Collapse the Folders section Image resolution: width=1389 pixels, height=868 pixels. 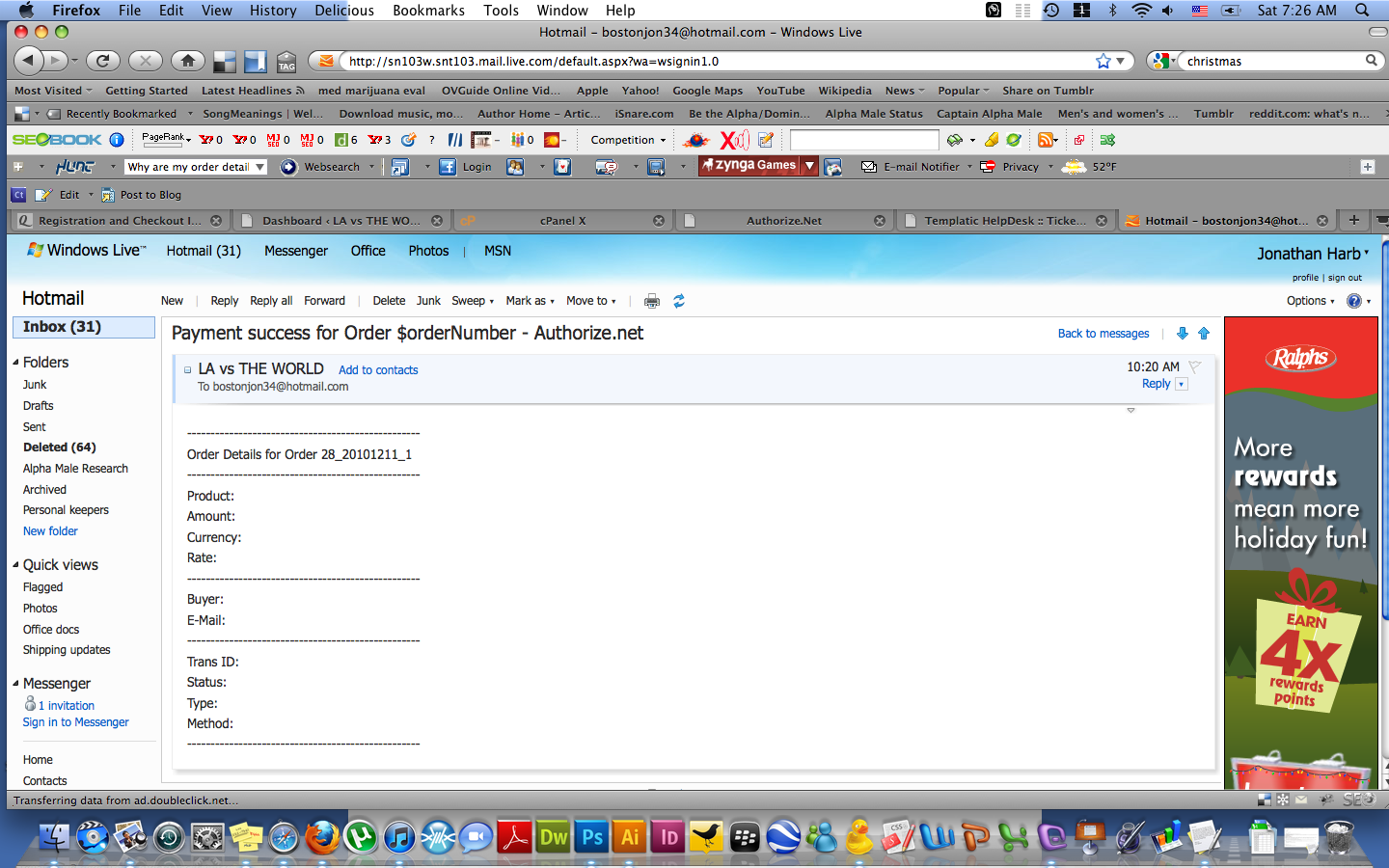pyautogui.click(x=15, y=363)
